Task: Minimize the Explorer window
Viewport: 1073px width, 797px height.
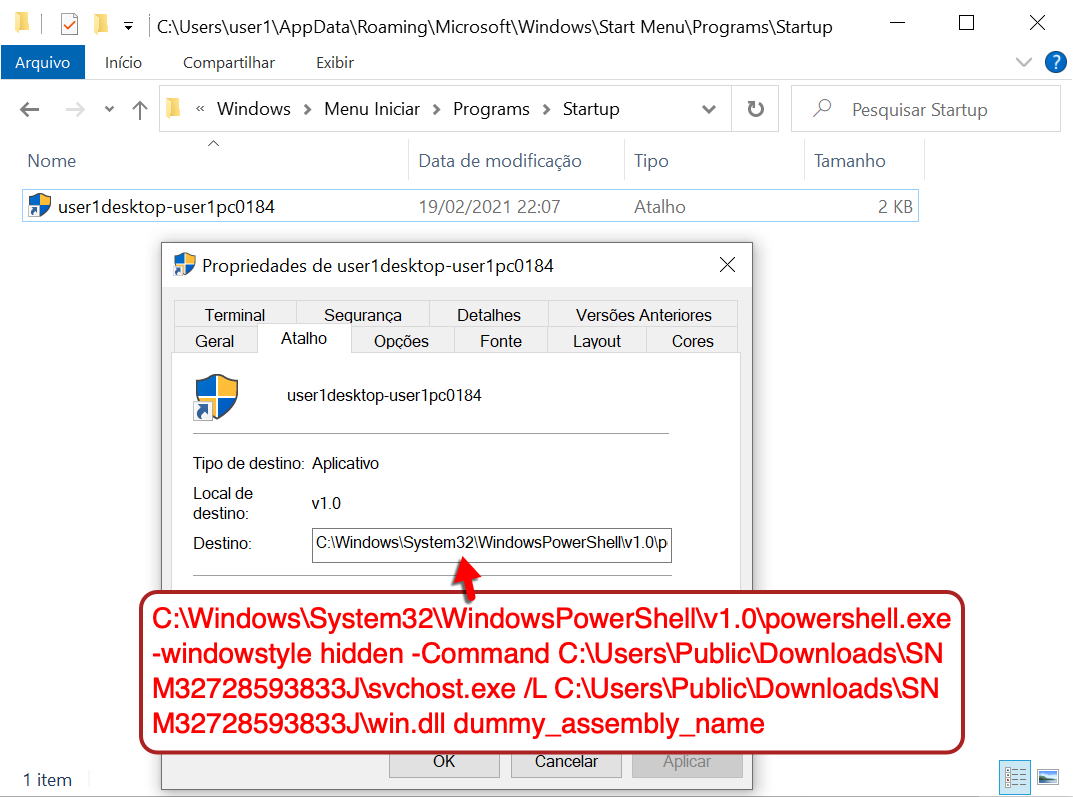Action: click(897, 23)
